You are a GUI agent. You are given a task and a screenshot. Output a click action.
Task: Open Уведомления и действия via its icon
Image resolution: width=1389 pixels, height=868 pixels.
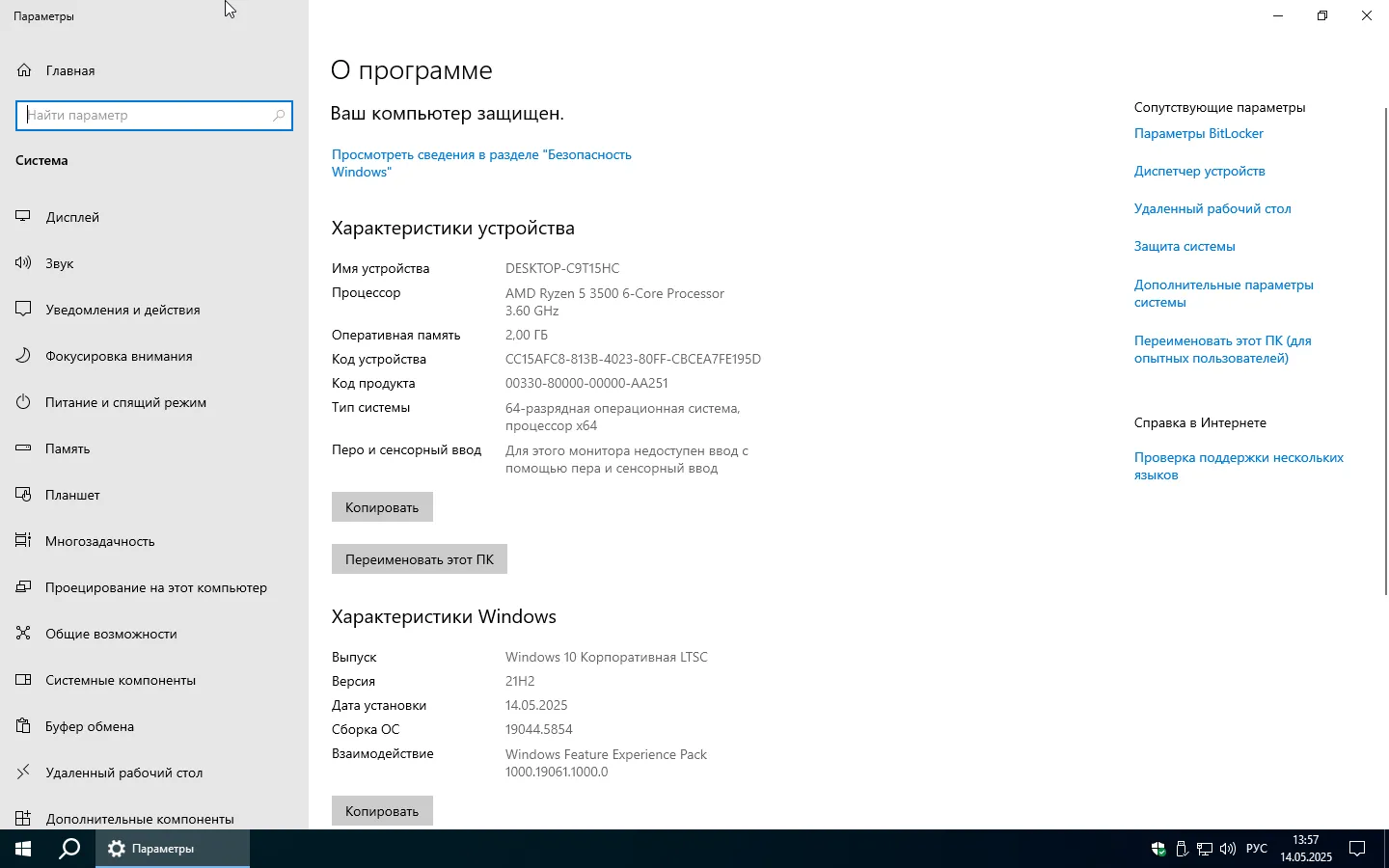[x=24, y=310]
